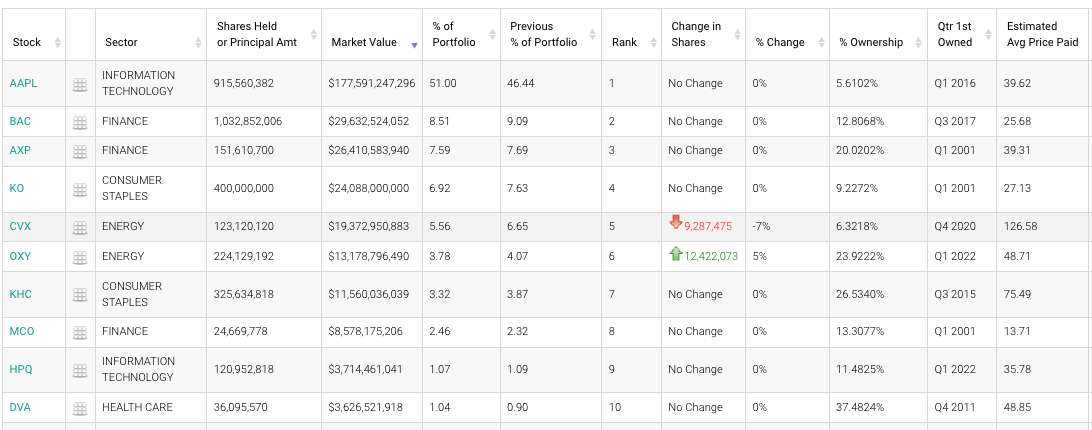
Task: Open the table icon in the OXY row
Action: 80,257
